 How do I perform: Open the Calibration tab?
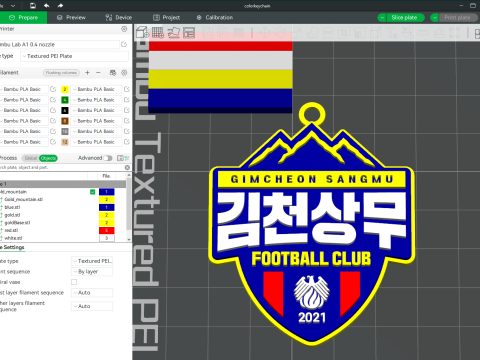(x=215, y=18)
